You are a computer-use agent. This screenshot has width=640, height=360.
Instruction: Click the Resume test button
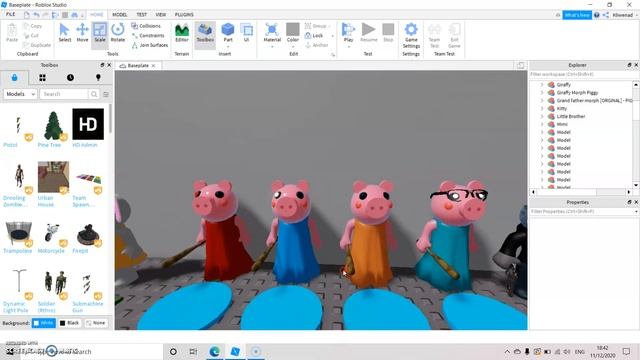[x=369, y=33]
